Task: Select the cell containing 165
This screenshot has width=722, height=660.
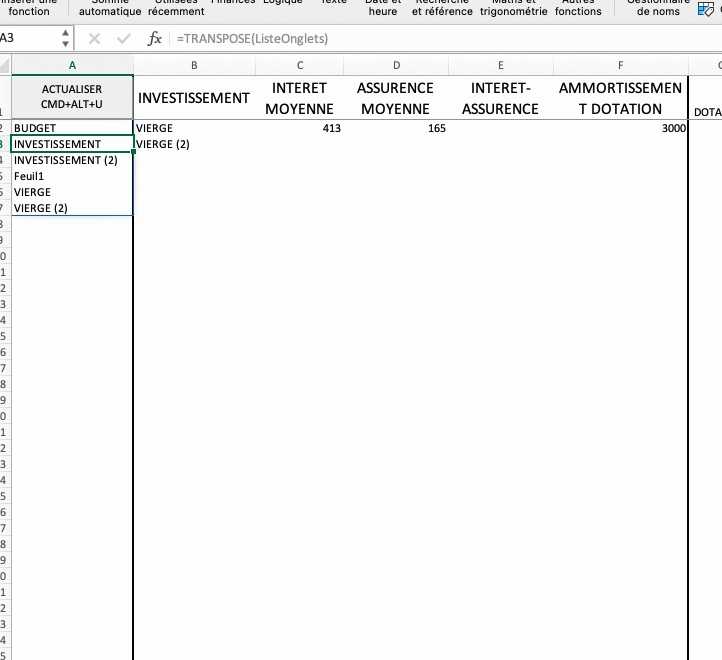Action: pos(396,128)
